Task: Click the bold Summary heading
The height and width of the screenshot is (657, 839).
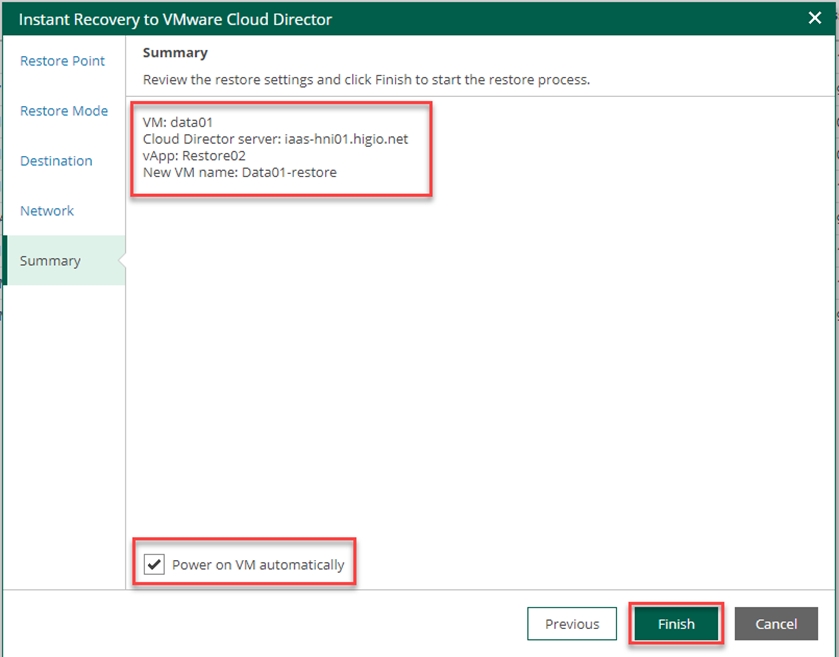Action: tap(175, 52)
